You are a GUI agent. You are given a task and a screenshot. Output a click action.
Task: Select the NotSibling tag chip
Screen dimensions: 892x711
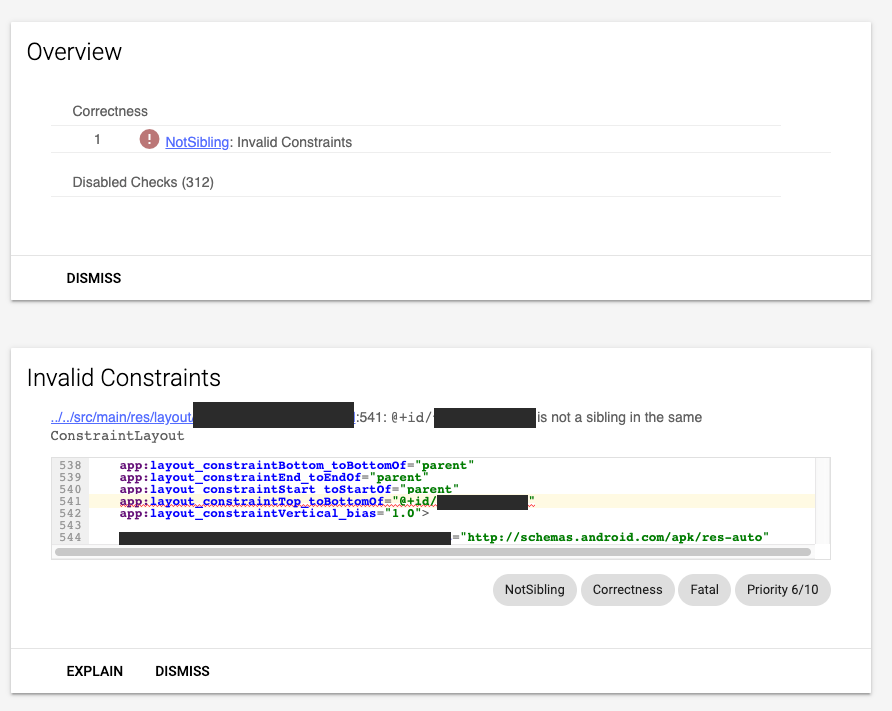(535, 590)
